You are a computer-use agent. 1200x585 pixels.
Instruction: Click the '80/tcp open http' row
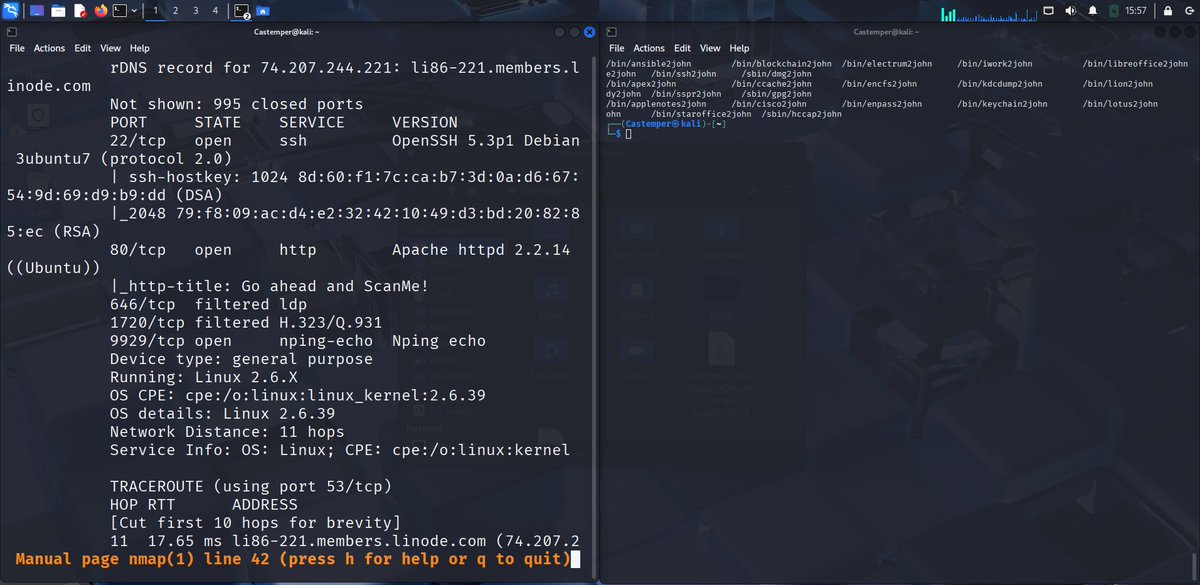coord(340,250)
